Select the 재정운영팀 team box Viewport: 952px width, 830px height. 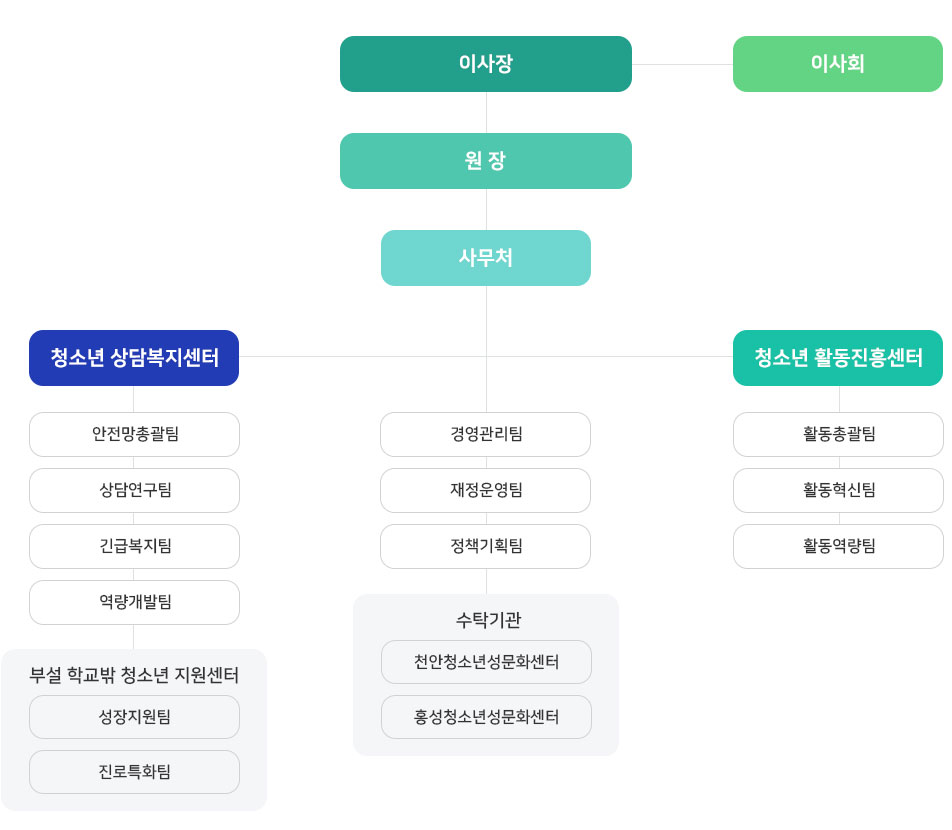(x=486, y=490)
